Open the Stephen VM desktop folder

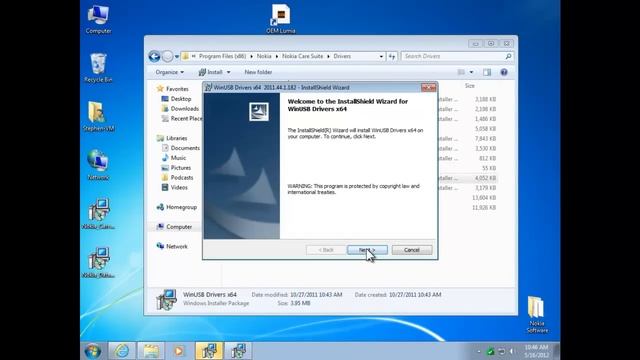tap(98, 116)
